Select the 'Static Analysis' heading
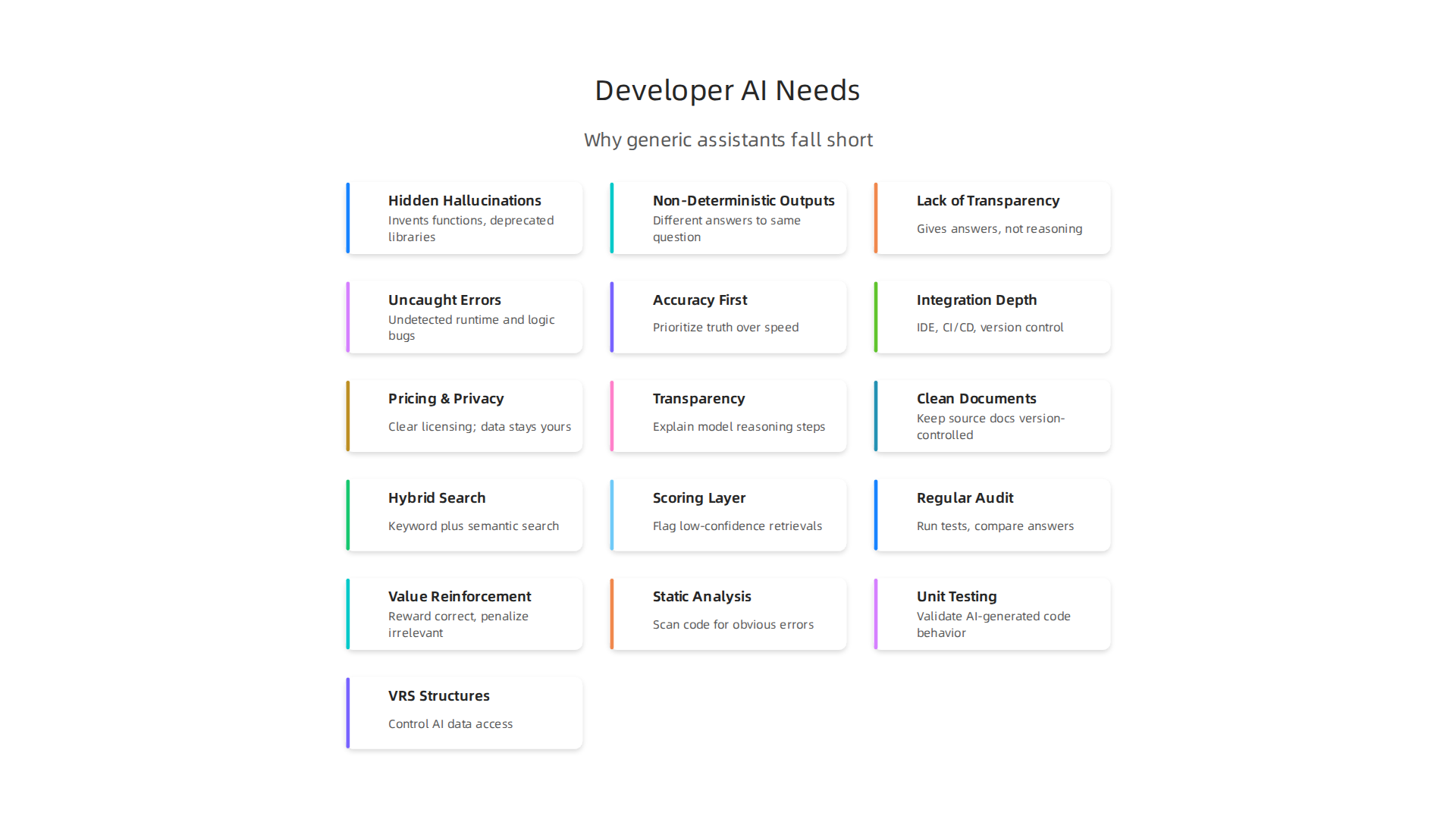This screenshot has height=819, width=1456. (701, 596)
